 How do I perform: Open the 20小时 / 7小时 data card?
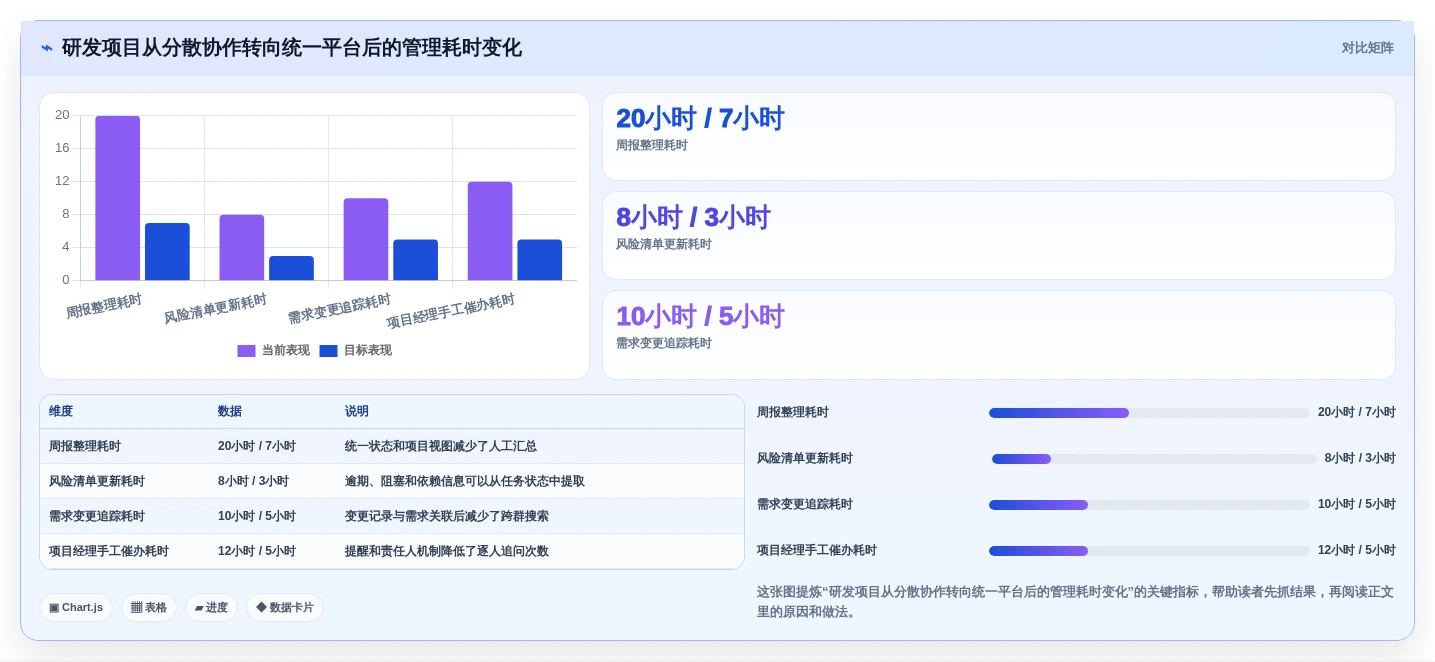tap(998, 137)
